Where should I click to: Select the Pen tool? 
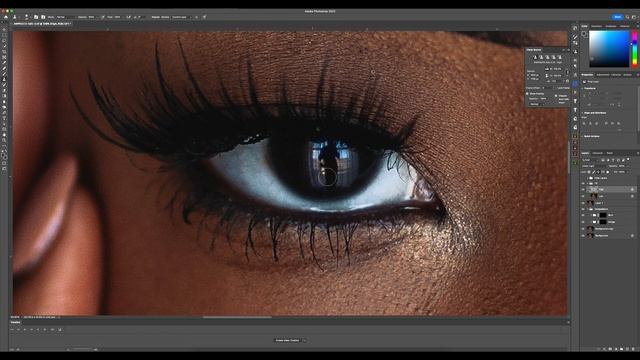pyautogui.click(x=4, y=112)
